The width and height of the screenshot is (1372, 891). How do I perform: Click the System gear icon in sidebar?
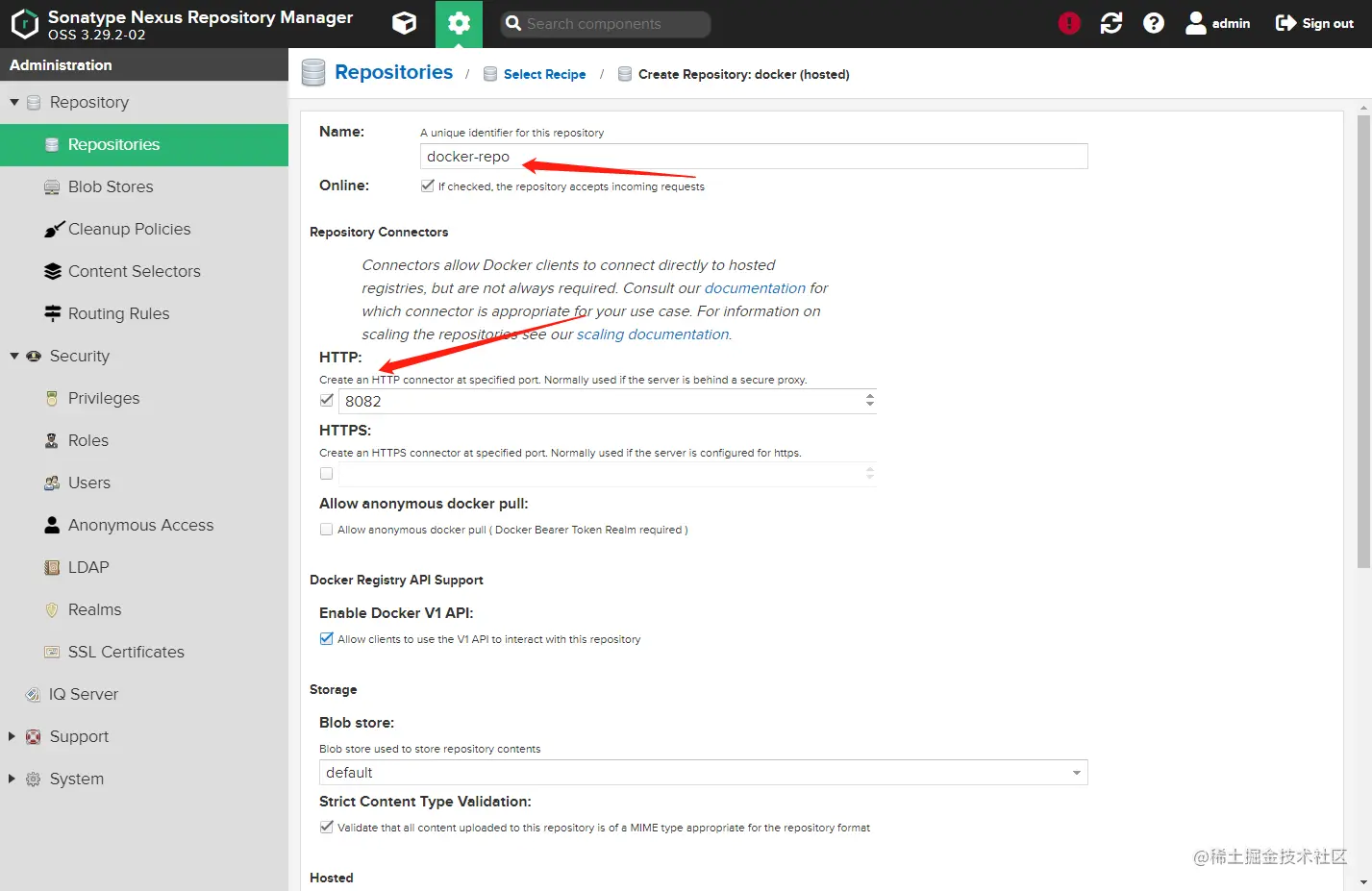[34, 779]
